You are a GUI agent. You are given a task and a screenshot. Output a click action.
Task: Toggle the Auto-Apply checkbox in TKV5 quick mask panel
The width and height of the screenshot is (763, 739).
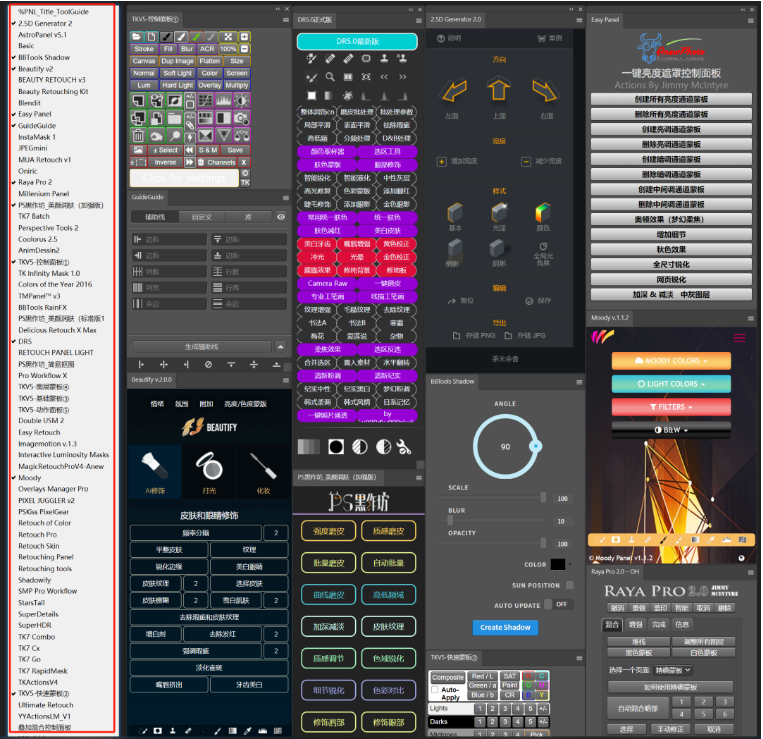point(435,689)
